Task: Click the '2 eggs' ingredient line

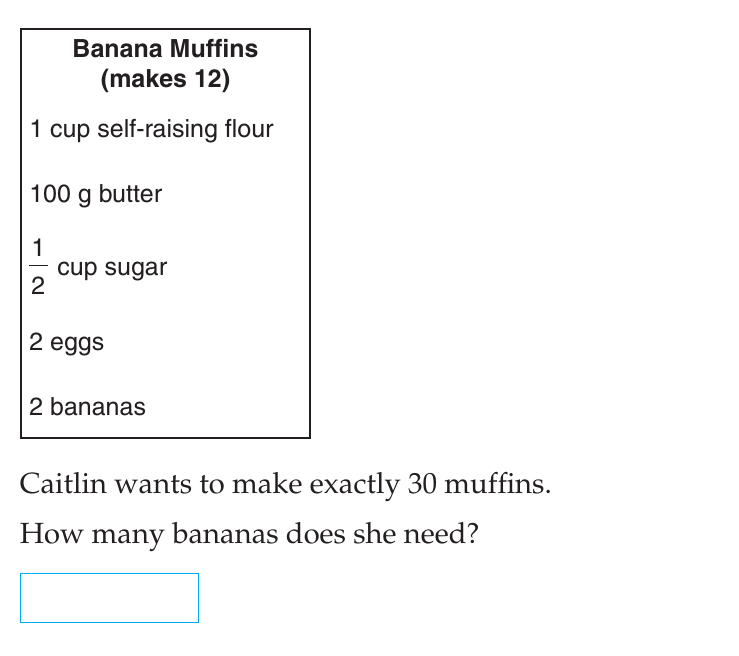Action: click(x=66, y=342)
